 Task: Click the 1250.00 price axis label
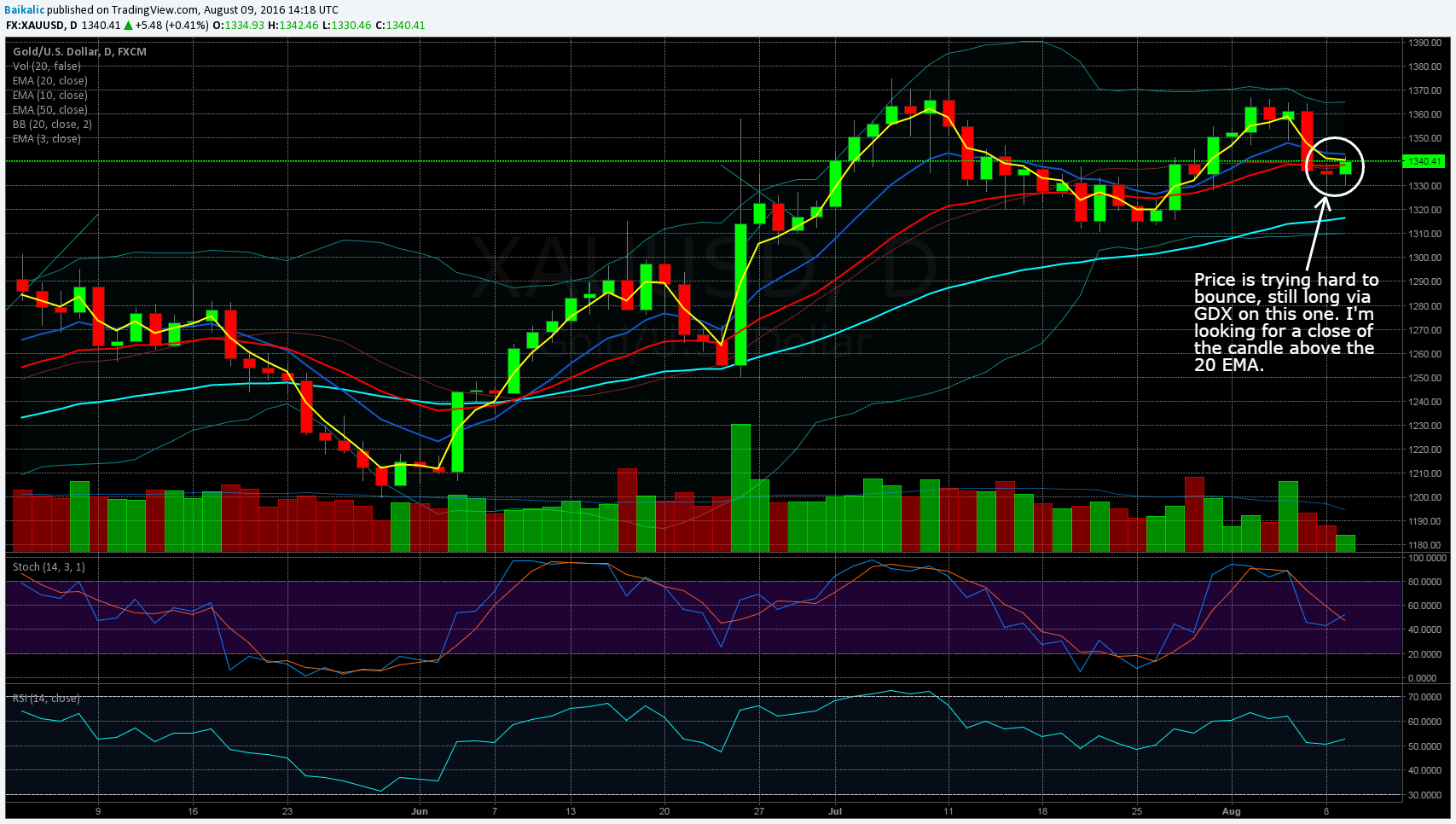click(1425, 378)
